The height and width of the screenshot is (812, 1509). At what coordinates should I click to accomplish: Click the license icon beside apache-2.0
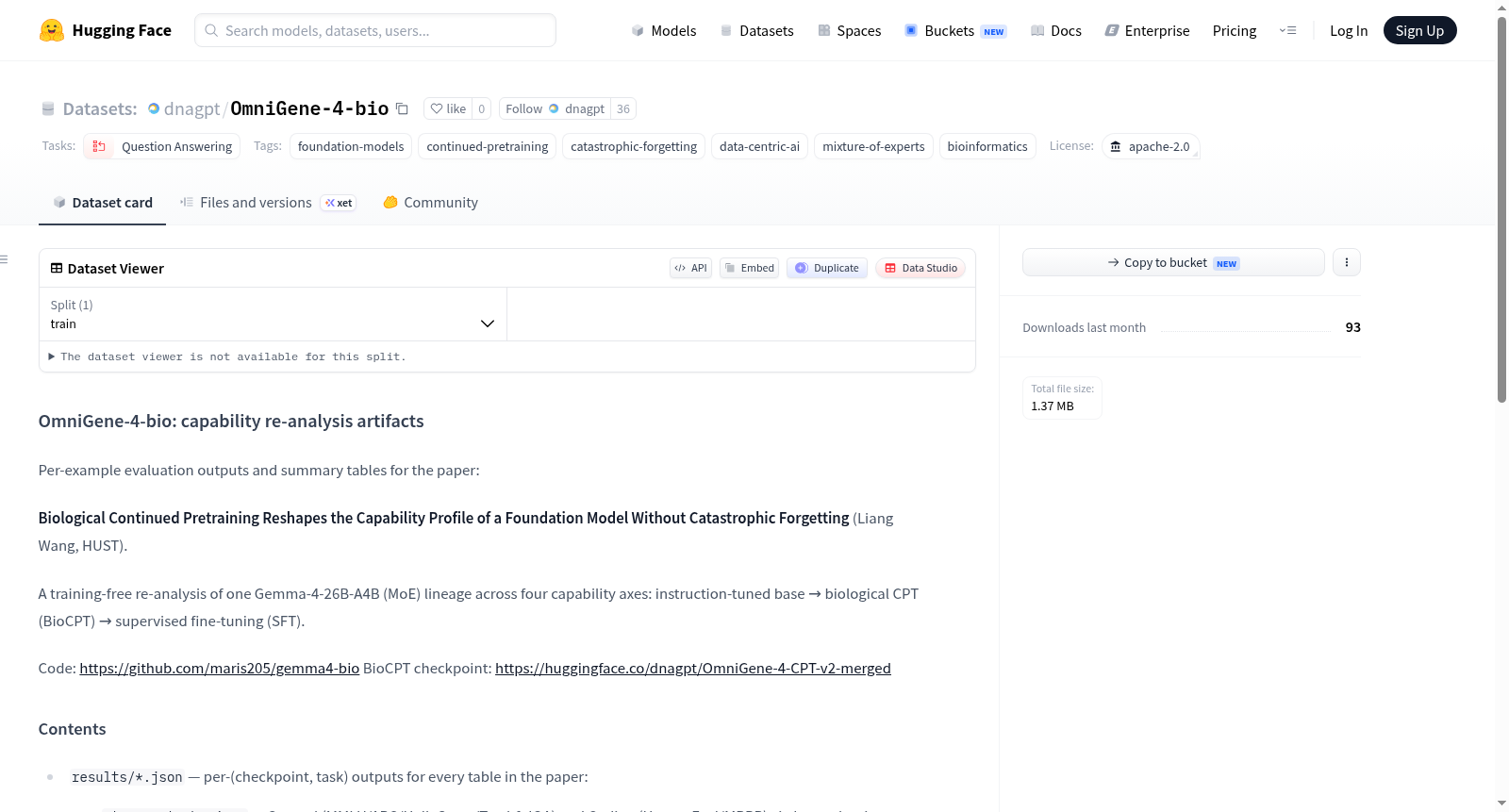(1116, 146)
